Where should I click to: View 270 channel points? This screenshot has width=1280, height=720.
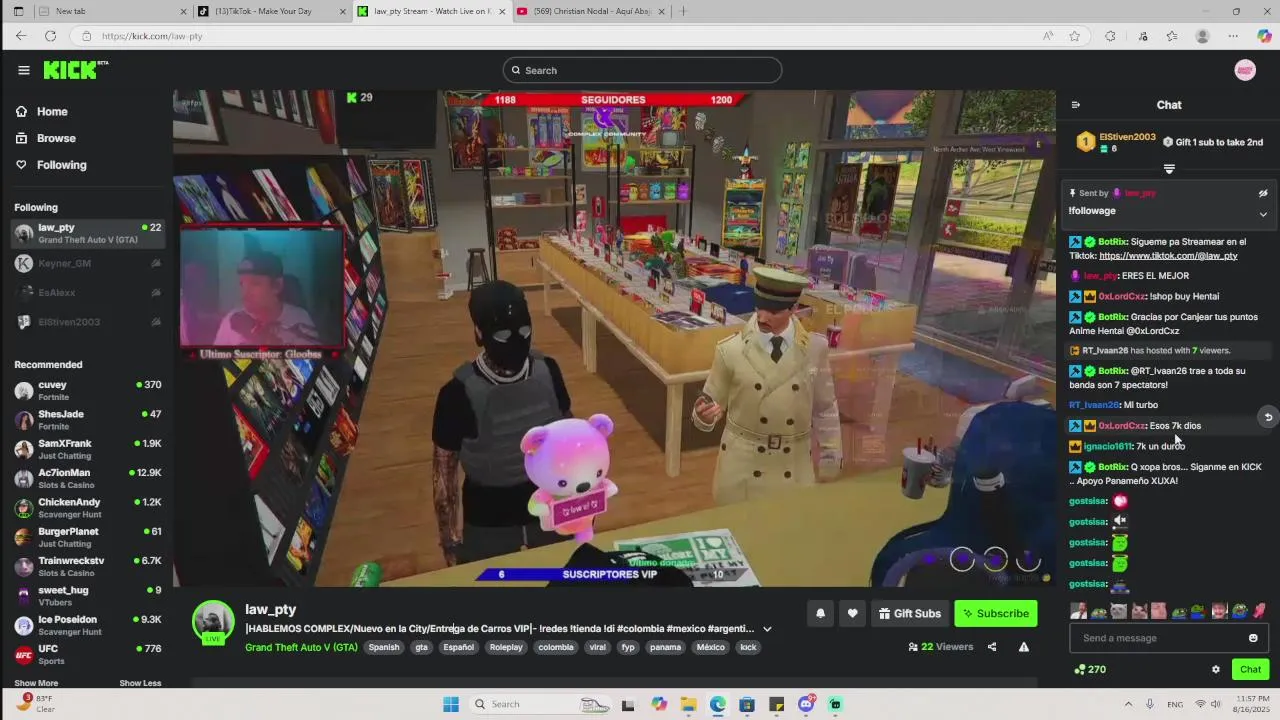[1090, 670]
